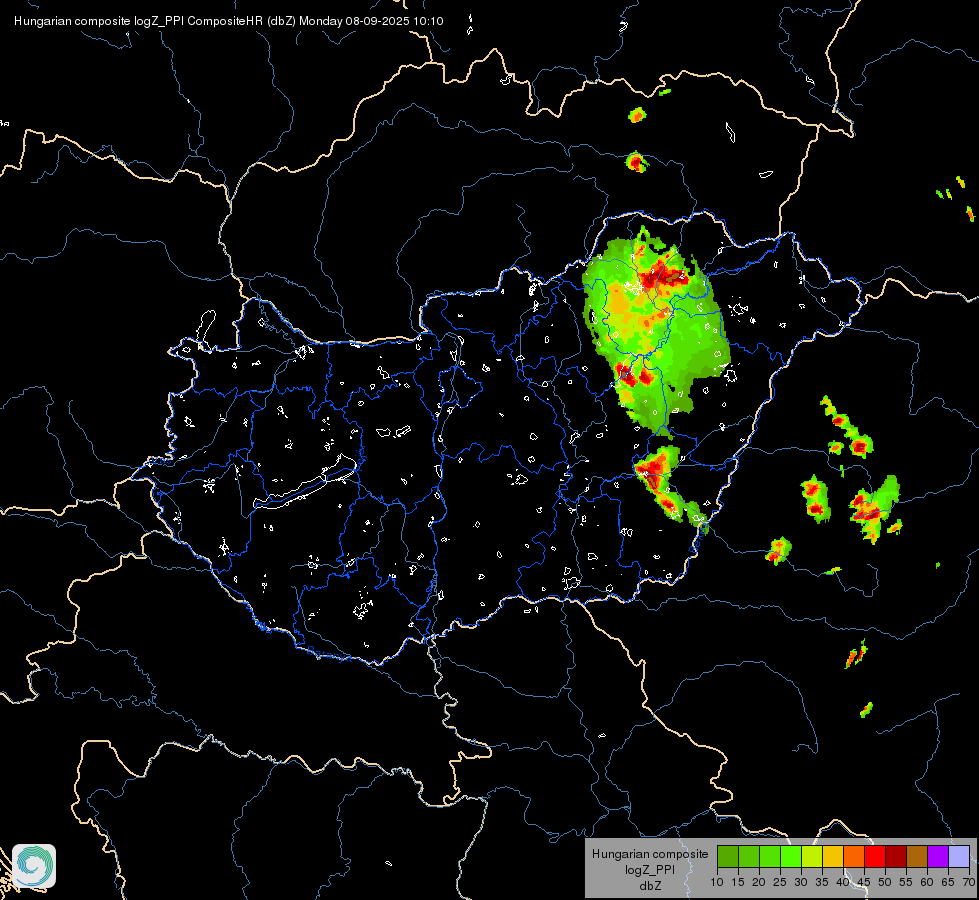Image resolution: width=979 pixels, height=900 pixels.
Task: Click the 35–40 dBZ yellow swatch
Action: pyautogui.click(x=833, y=856)
